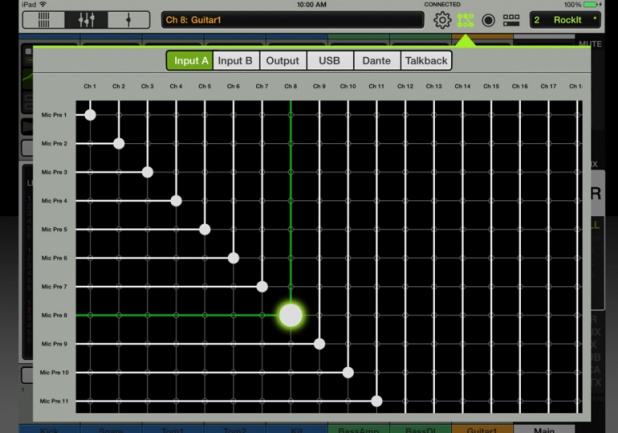Screen dimensions: 618x433
Task: Open the snapshots/shows grid icon
Action: pos(511,20)
